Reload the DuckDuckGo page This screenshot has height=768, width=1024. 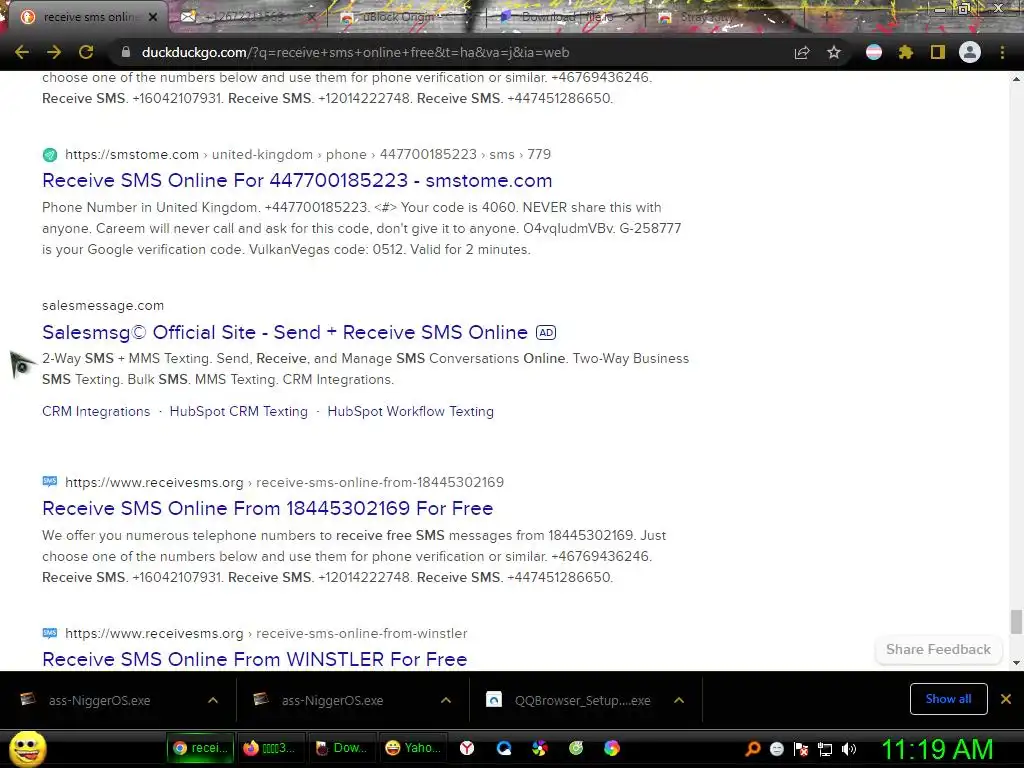[86, 52]
